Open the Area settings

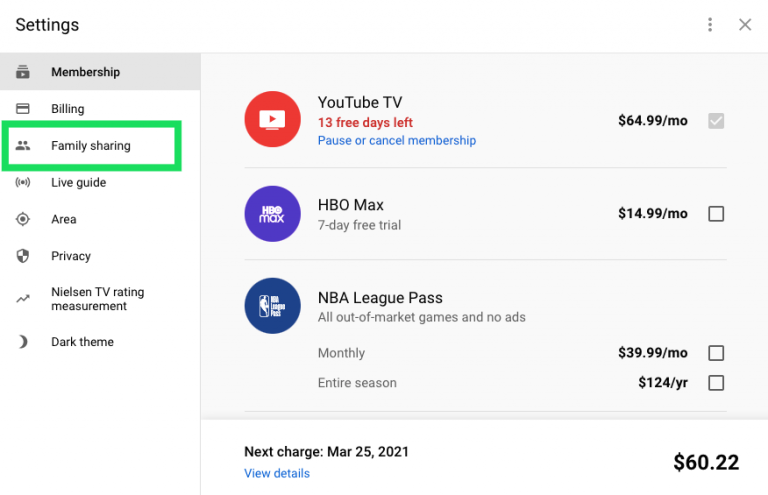point(100,219)
